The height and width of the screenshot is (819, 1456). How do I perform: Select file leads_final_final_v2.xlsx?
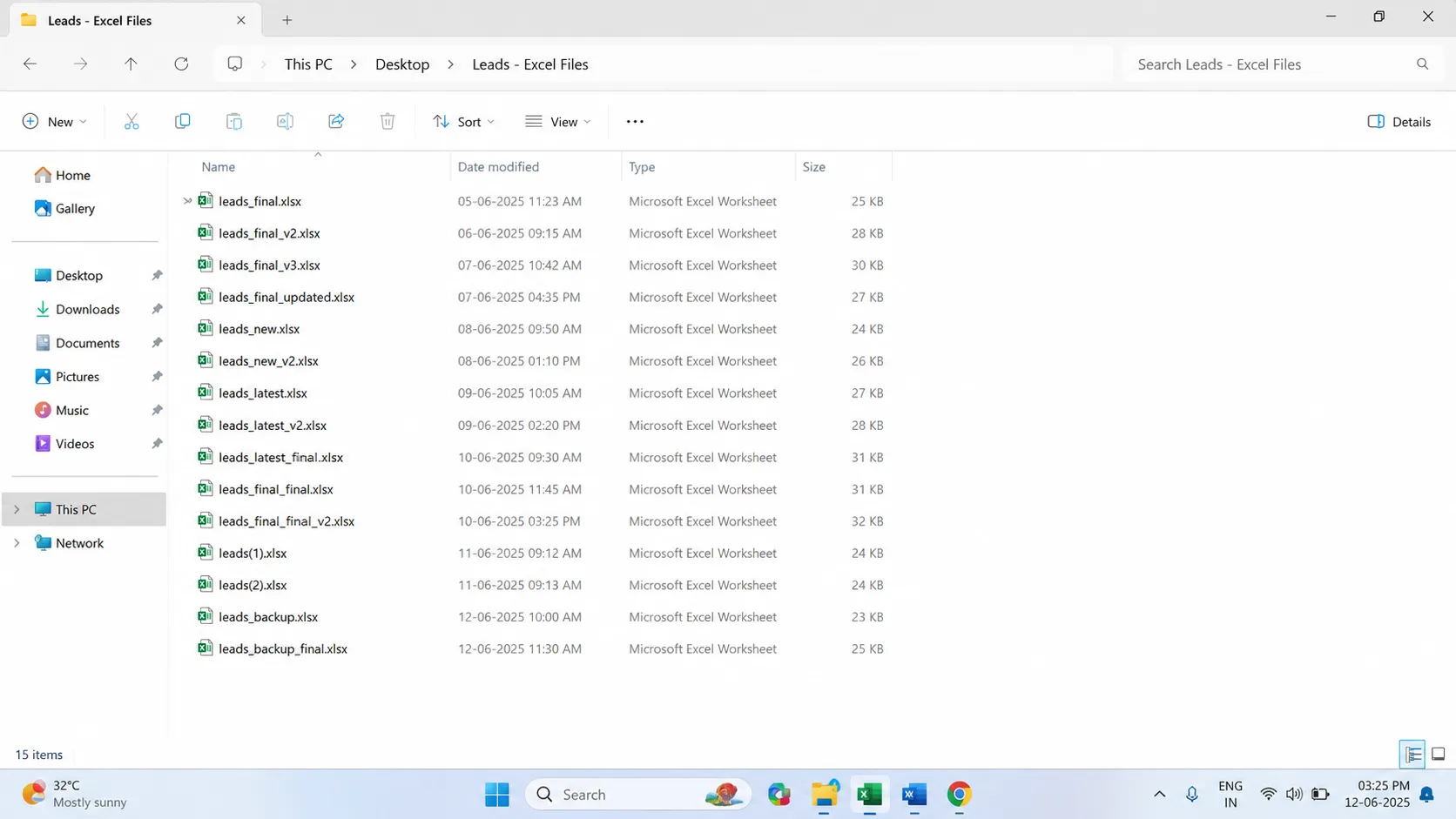(286, 520)
